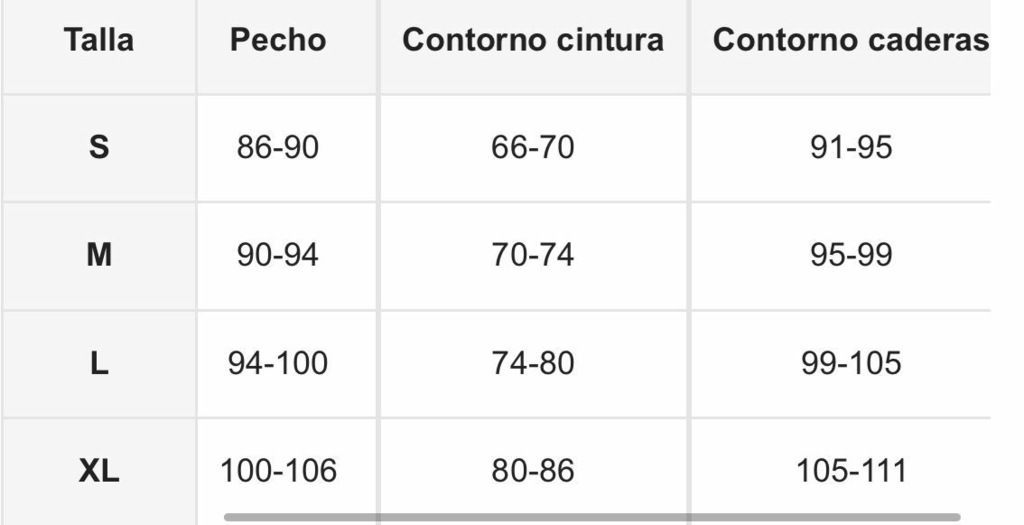
Task: Click the 99-105 hip measurement cell
Action: (850, 363)
